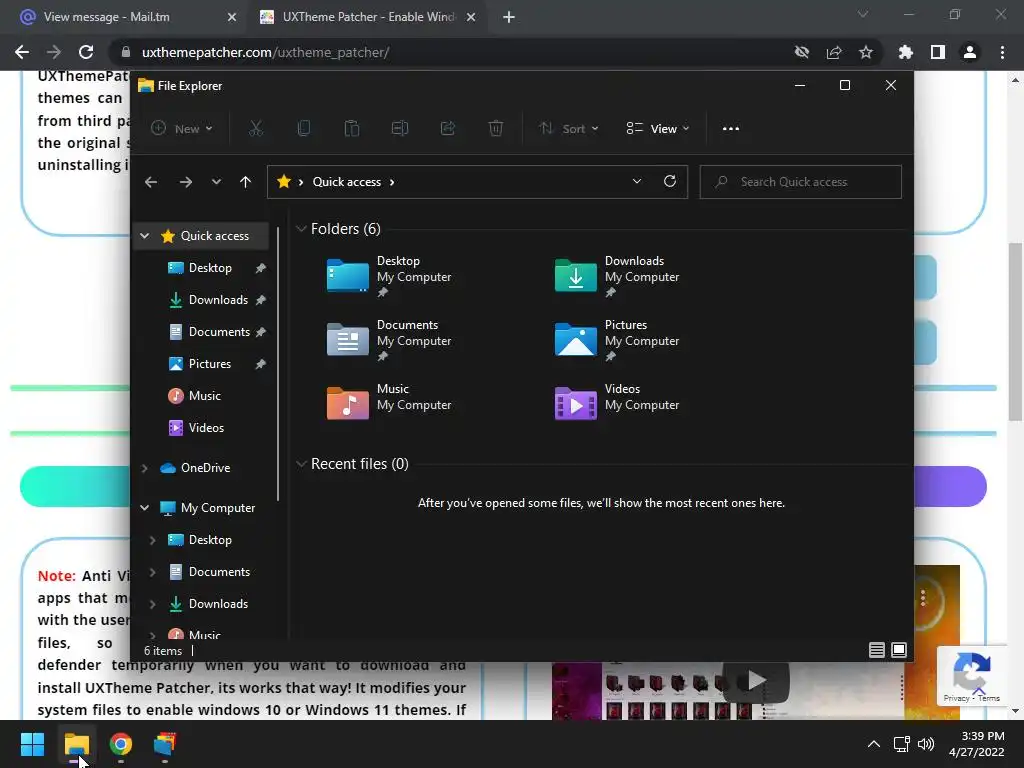1024x768 pixels.
Task: Expand Downloads under My Computer
Action: click(152, 604)
